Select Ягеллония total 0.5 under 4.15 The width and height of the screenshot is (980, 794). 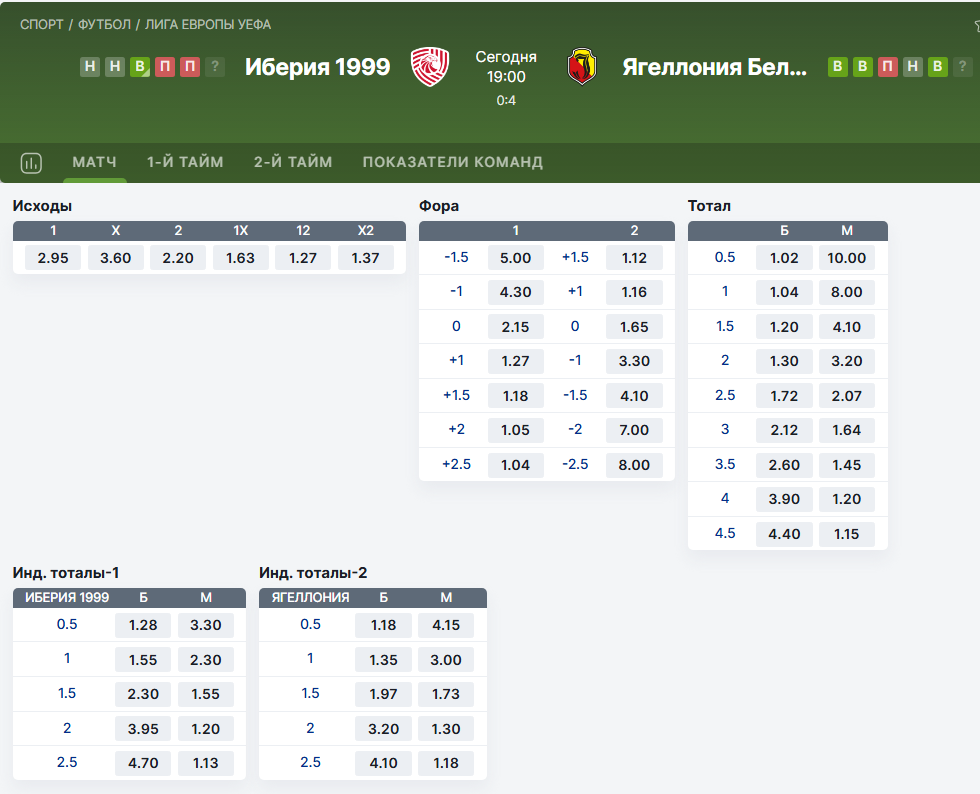(x=446, y=625)
